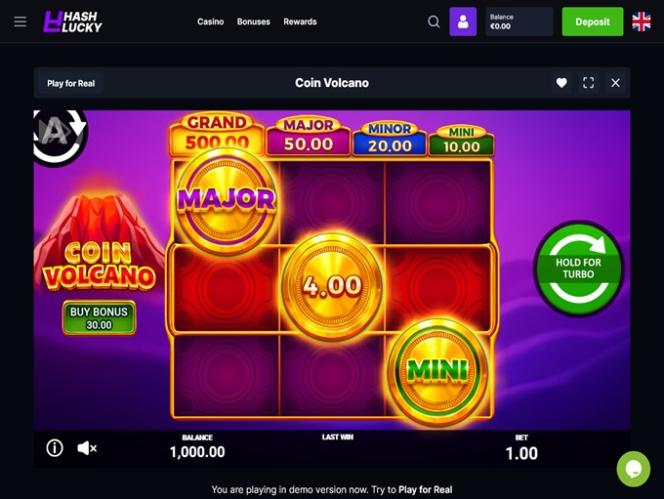Change language via UK flag
Image resolution: width=664 pixels, height=499 pixels.
point(642,22)
